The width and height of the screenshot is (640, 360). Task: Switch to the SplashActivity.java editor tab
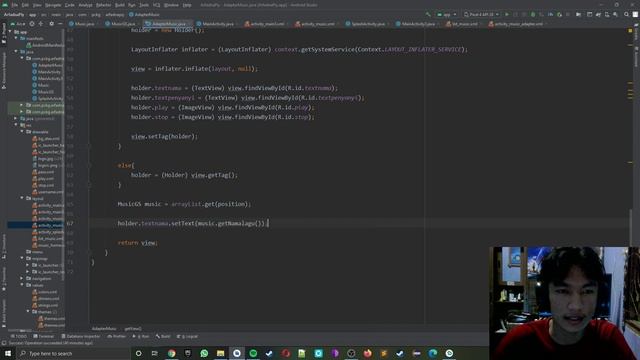[365, 24]
